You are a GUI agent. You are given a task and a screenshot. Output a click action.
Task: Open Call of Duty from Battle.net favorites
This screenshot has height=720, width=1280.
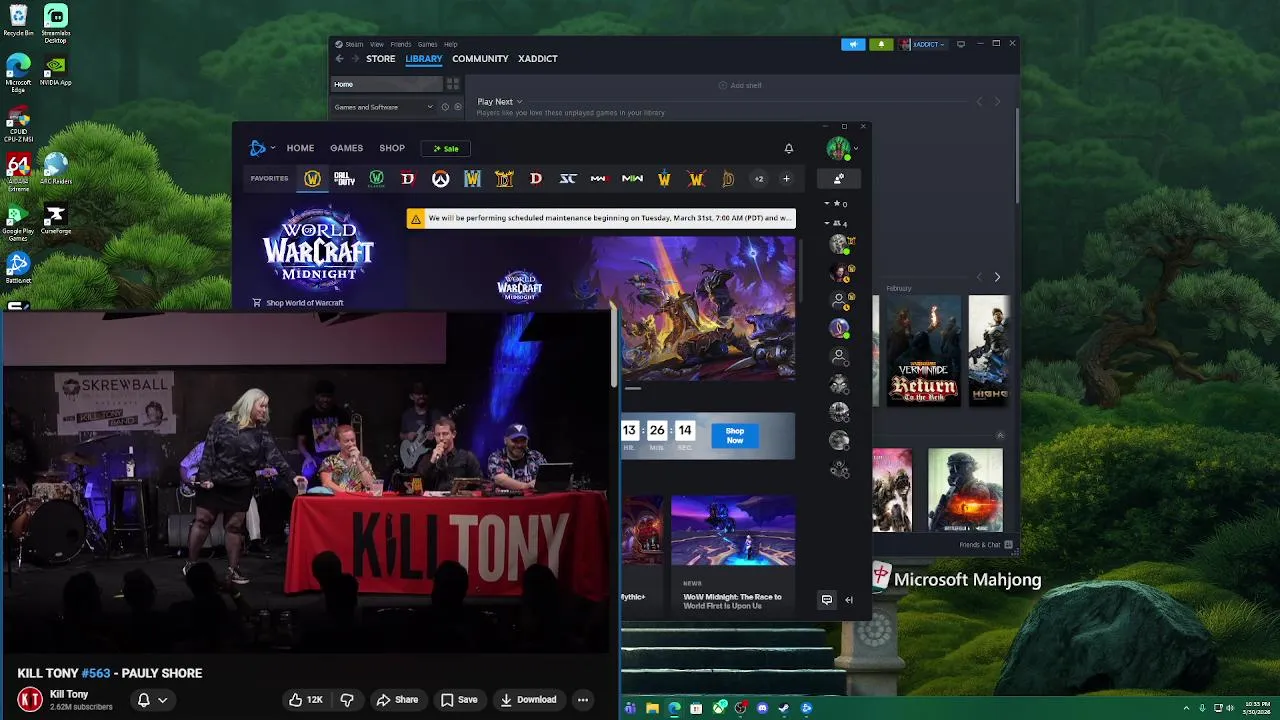click(x=344, y=179)
